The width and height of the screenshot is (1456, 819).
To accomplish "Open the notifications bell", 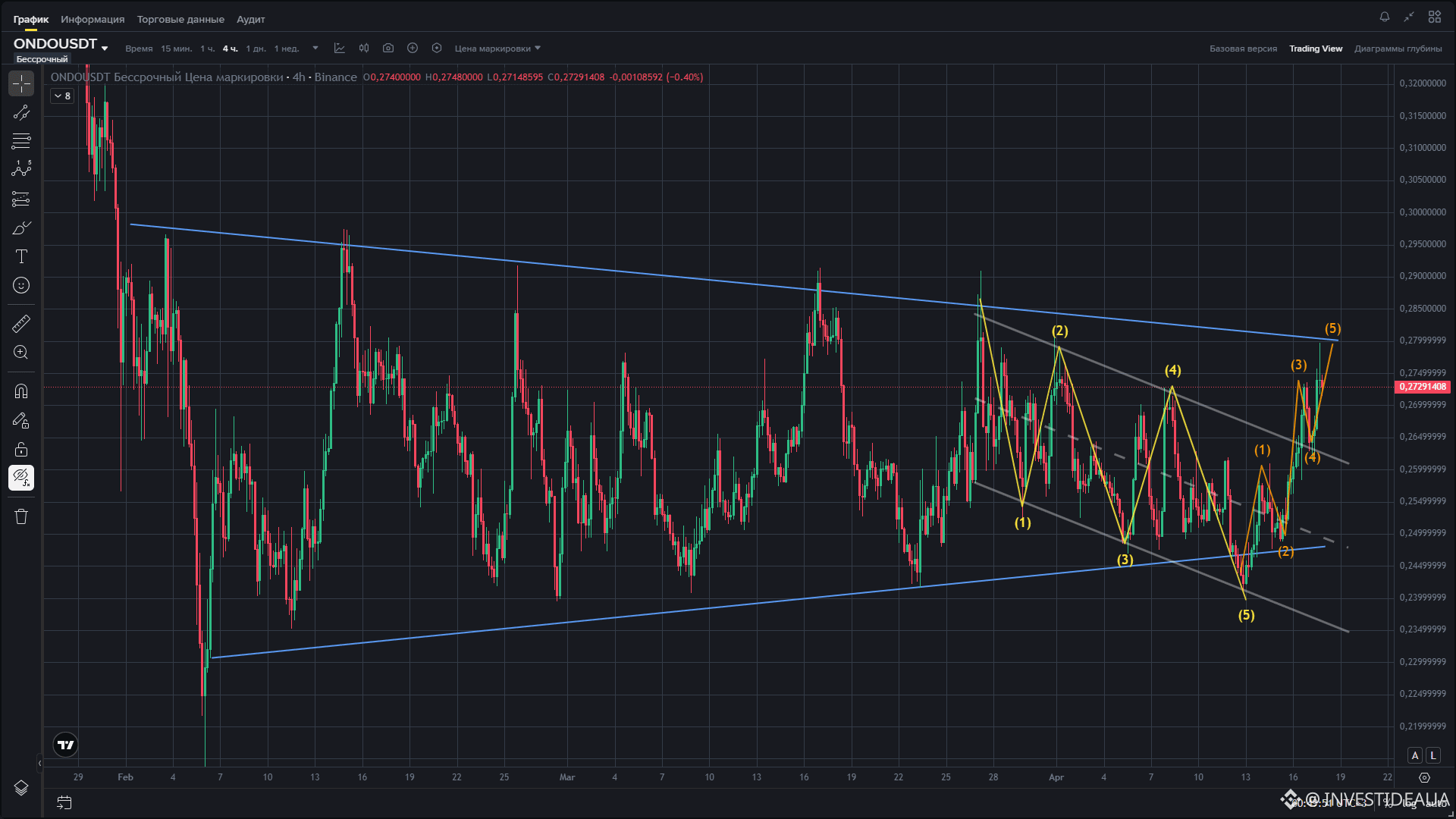I will point(1385,17).
